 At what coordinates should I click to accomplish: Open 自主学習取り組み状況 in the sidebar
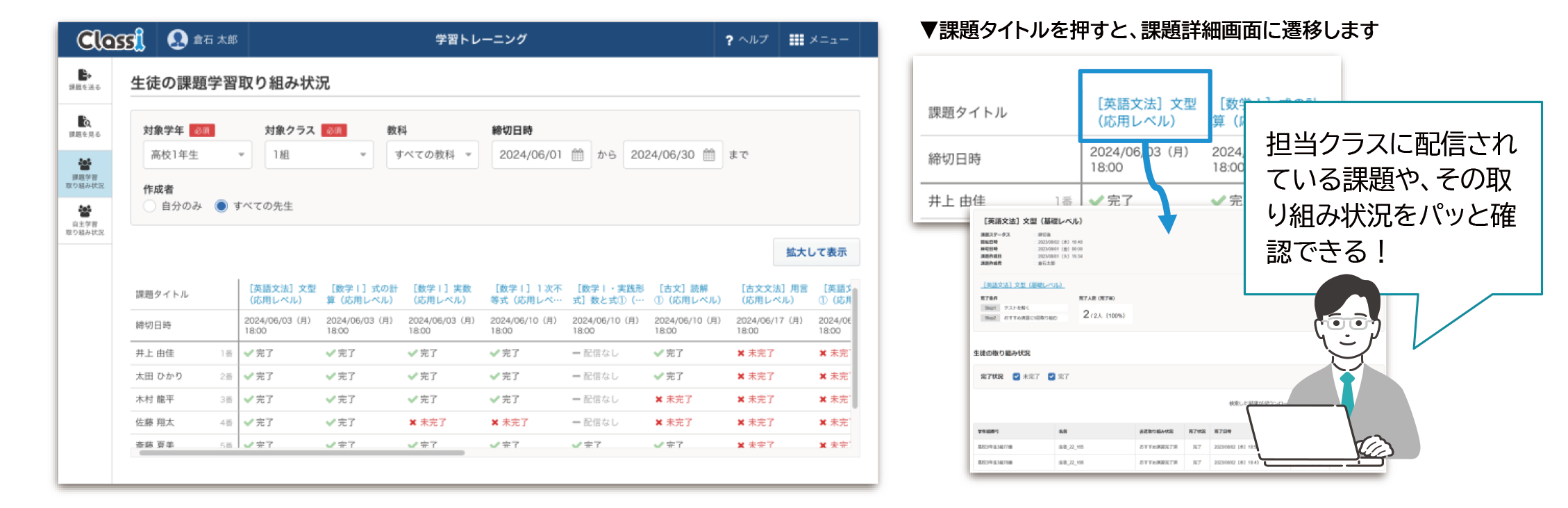point(85,220)
